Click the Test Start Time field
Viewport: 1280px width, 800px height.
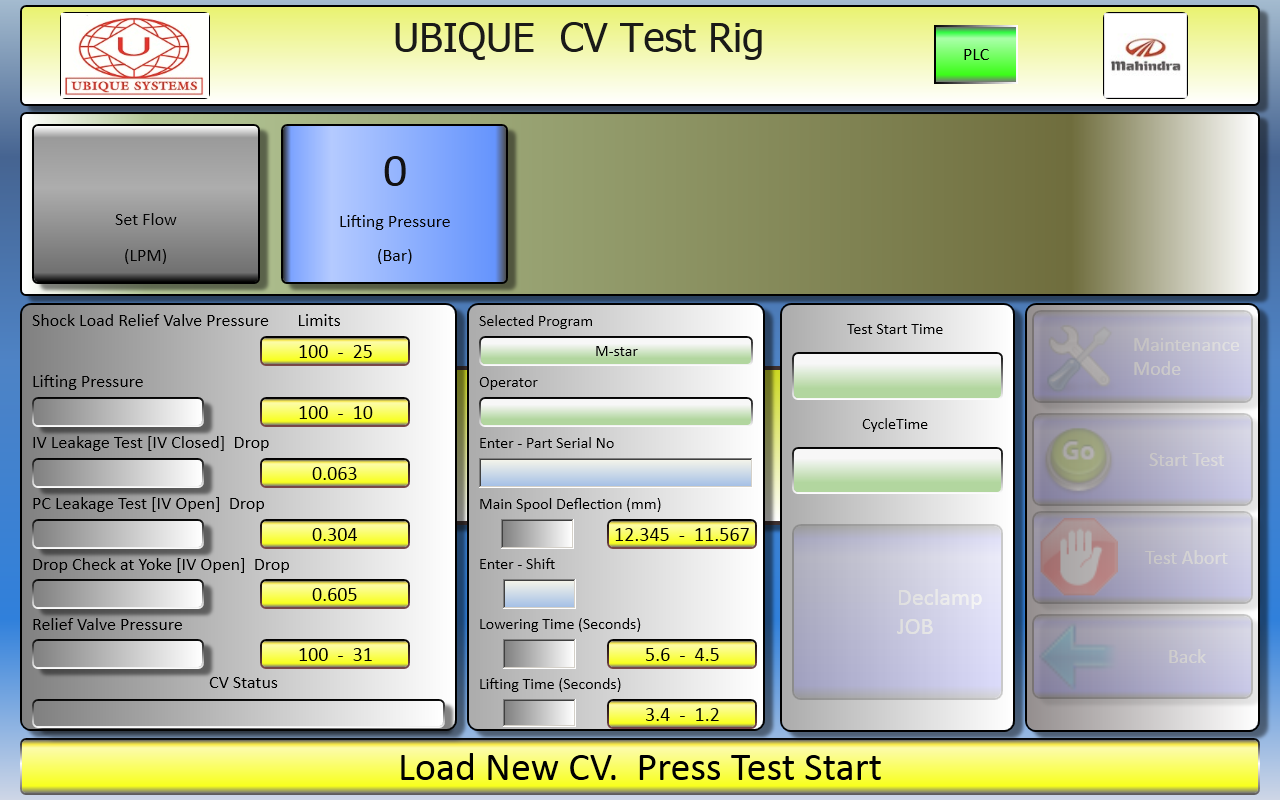(897, 375)
